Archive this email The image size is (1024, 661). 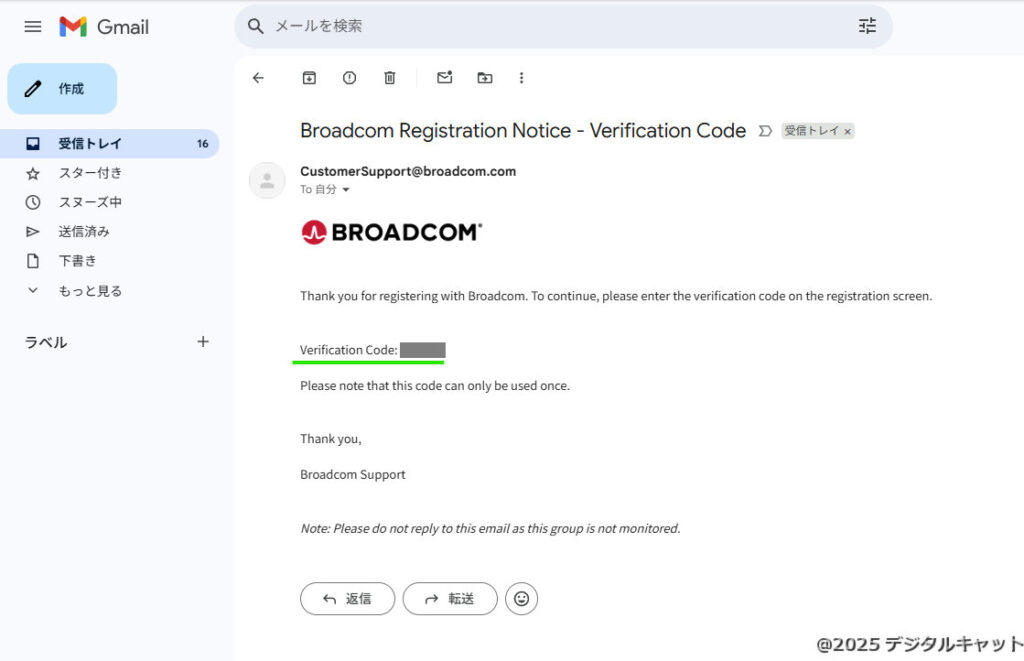309,78
